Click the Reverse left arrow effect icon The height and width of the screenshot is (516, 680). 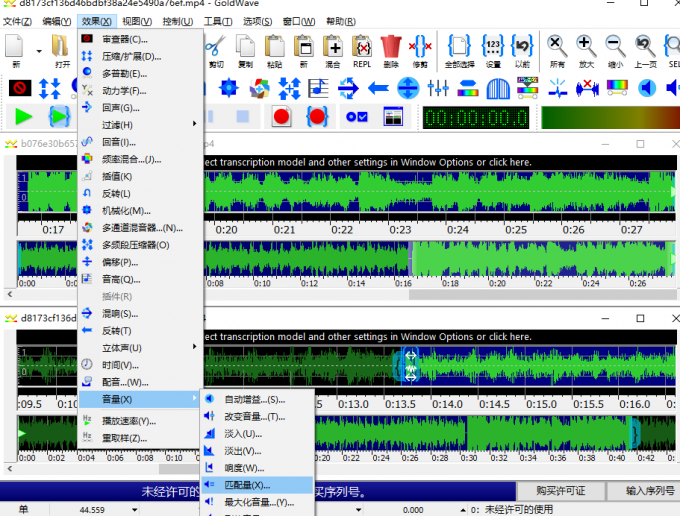tap(378, 88)
